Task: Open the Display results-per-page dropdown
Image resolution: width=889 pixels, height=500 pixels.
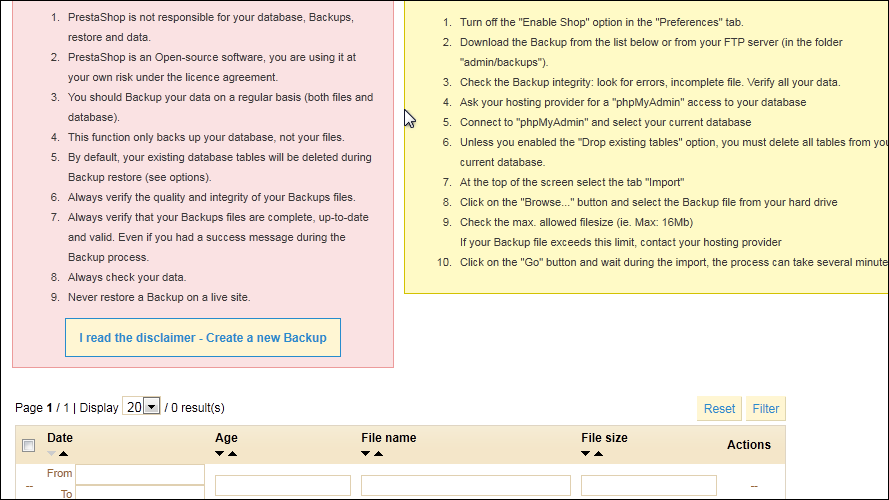Action: point(141,407)
